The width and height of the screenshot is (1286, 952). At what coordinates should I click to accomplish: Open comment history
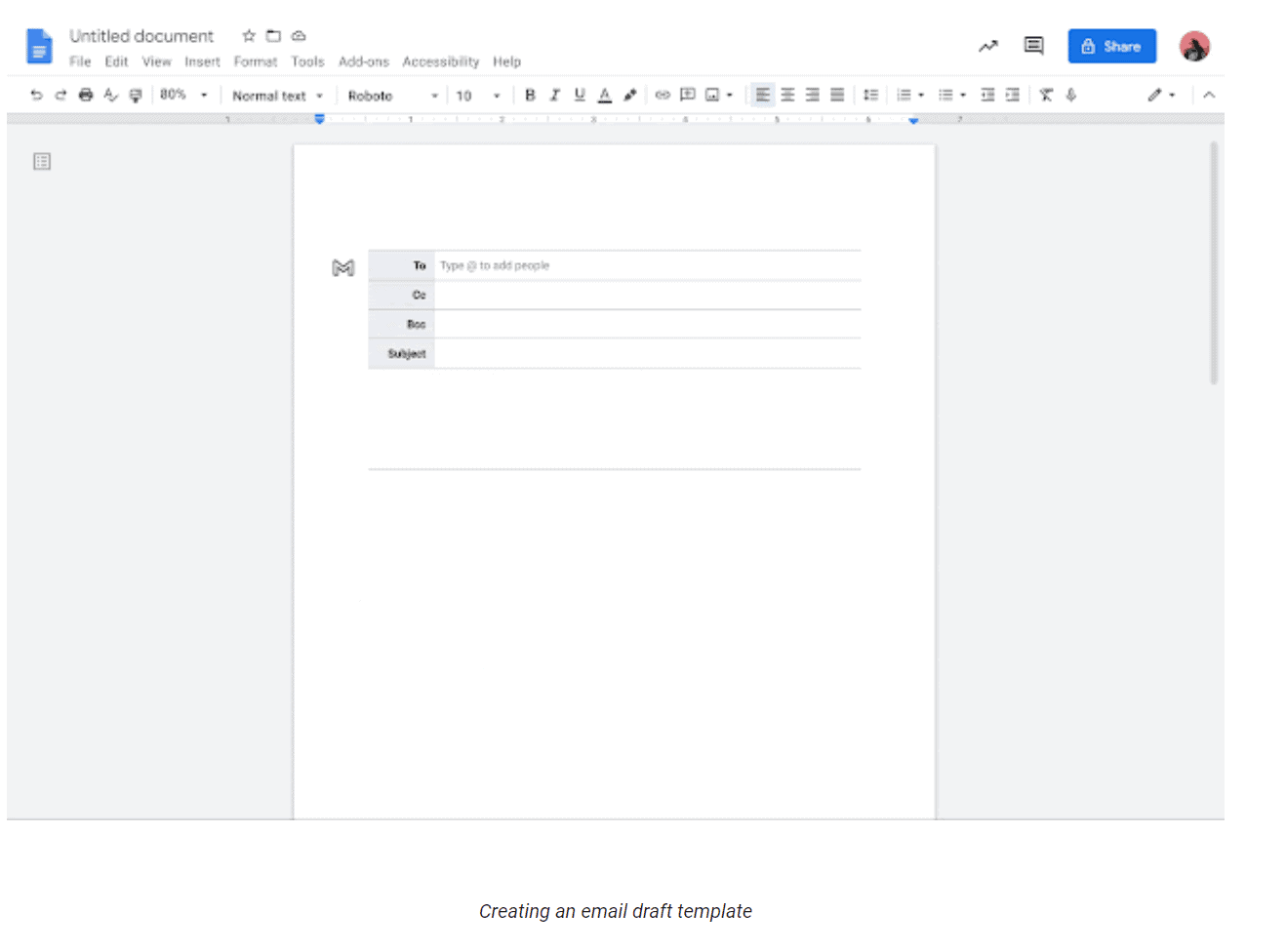click(1034, 45)
